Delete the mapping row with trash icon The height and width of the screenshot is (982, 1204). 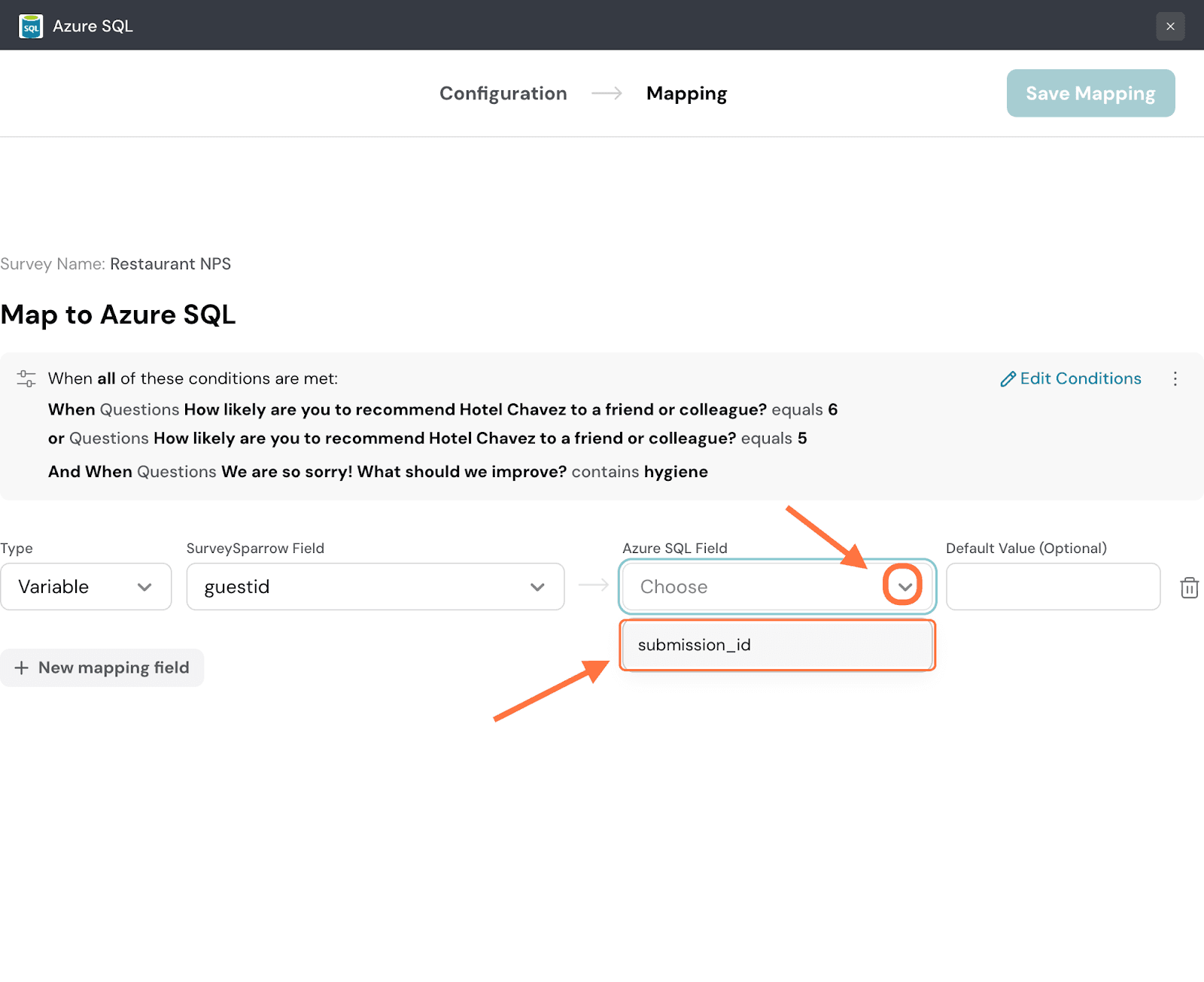click(1189, 588)
